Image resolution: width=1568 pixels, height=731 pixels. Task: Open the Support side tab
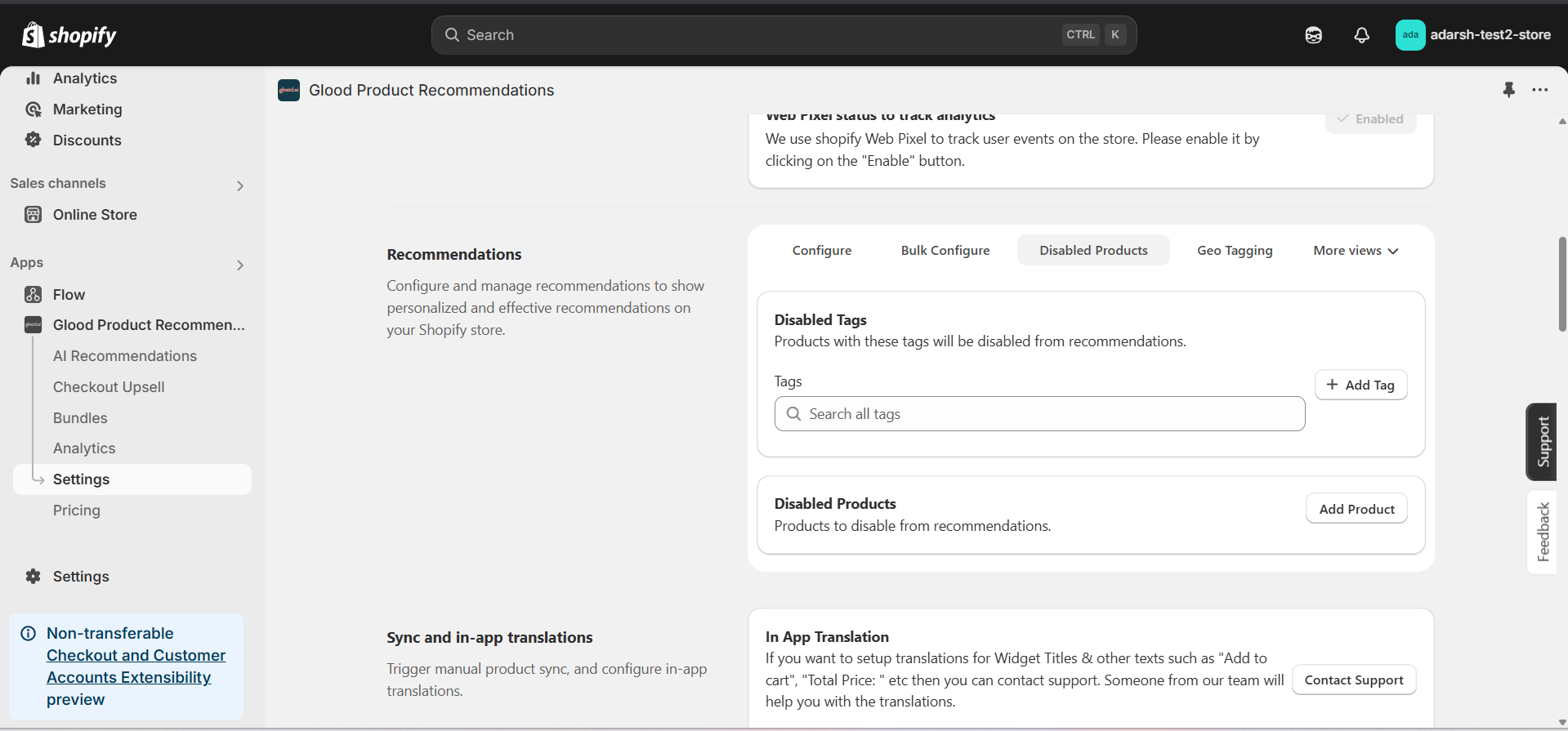(x=1543, y=442)
